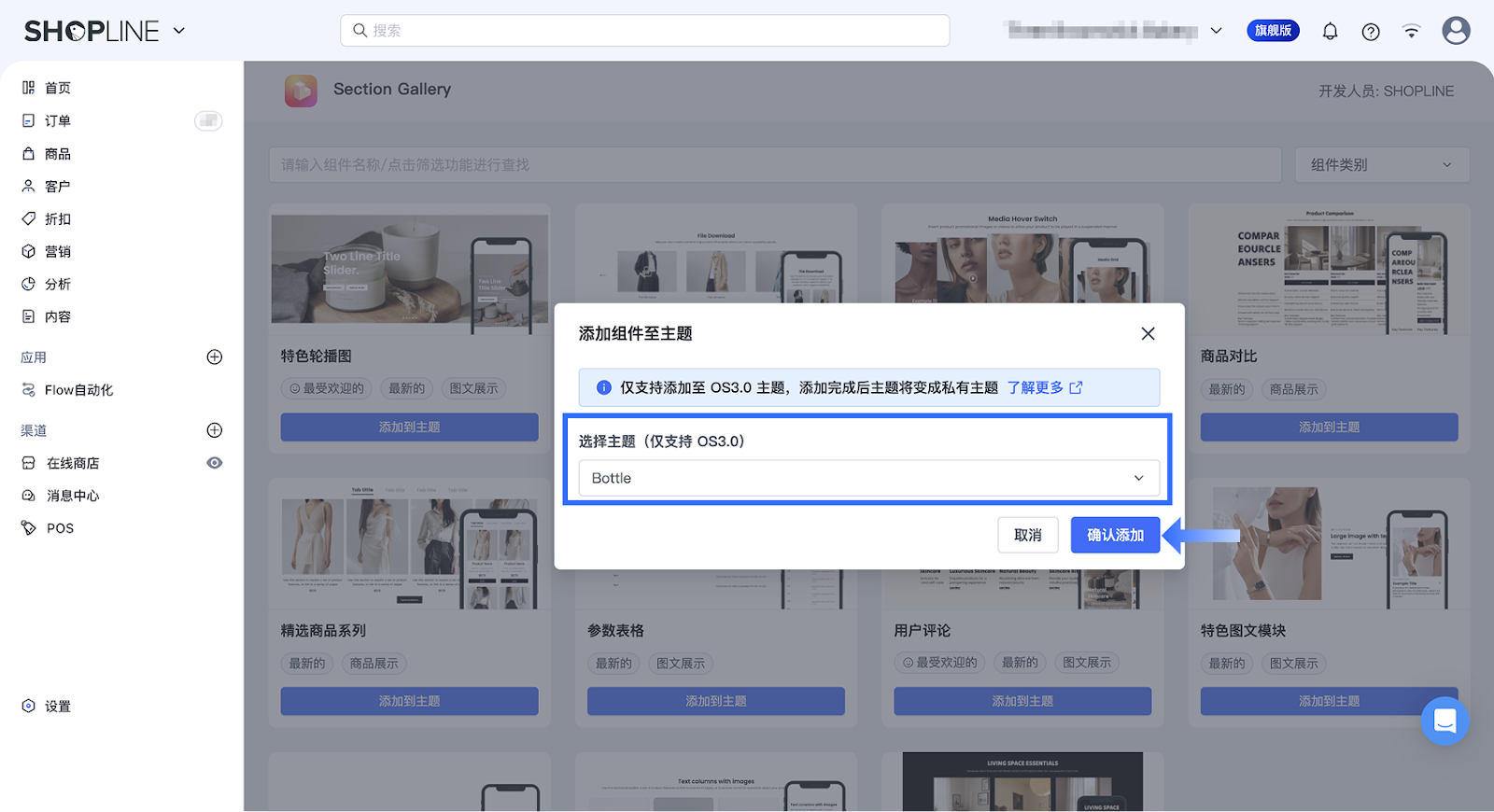This screenshot has height=812, width=1494.
Task: Toggle the switch beside 订单
Action: click(208, 120)
